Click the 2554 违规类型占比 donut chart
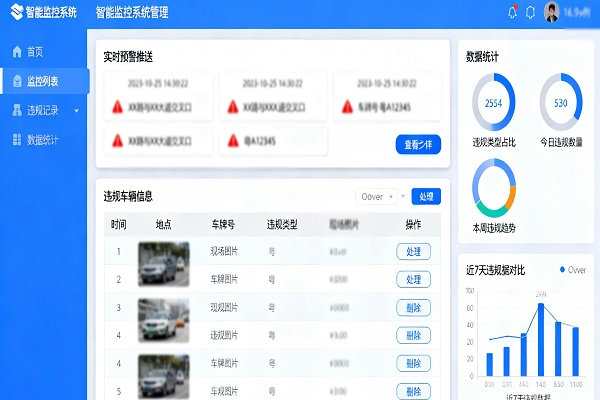Viewport: 600px width, 400px height. pyautogui.click(x=493, y=104)
